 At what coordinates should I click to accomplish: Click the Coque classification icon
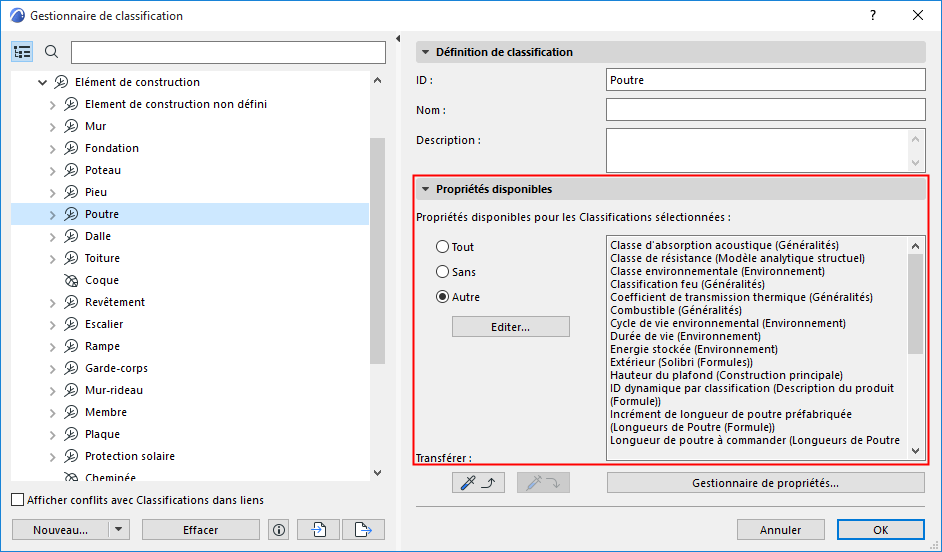coord(71,280)
